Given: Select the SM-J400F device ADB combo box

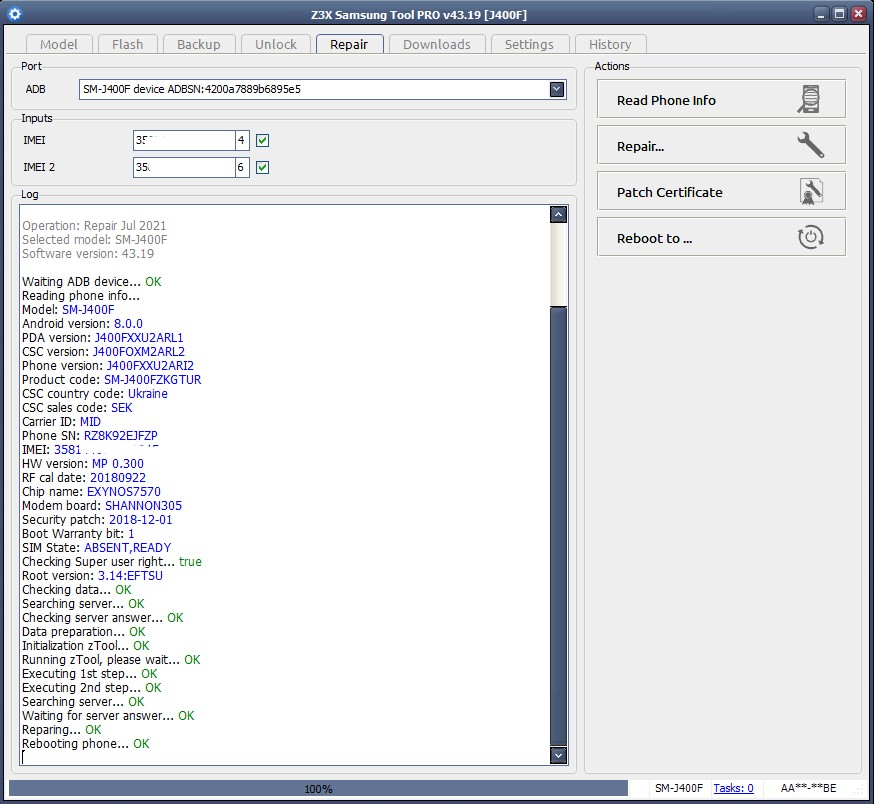Looking at the screenshot, I should [x=323, y=89].
